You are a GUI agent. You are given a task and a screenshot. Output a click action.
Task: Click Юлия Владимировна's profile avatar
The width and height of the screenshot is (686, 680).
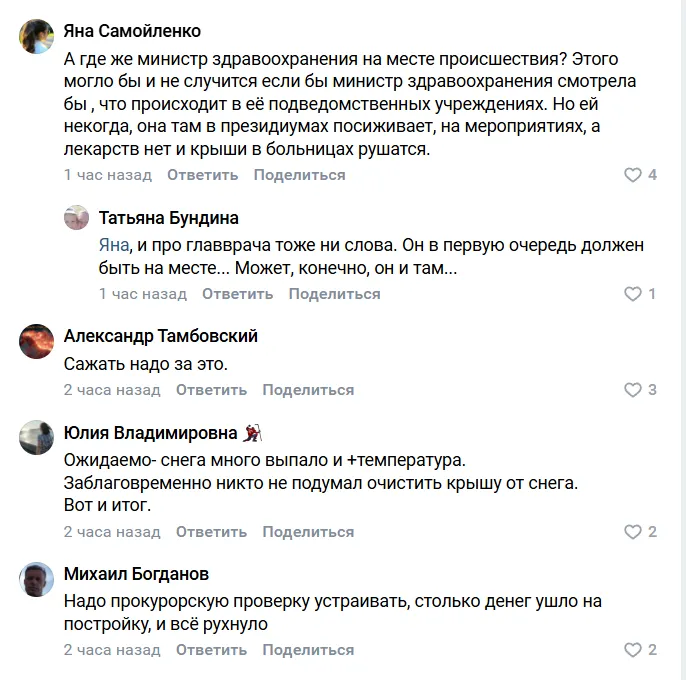click(37, 438)
